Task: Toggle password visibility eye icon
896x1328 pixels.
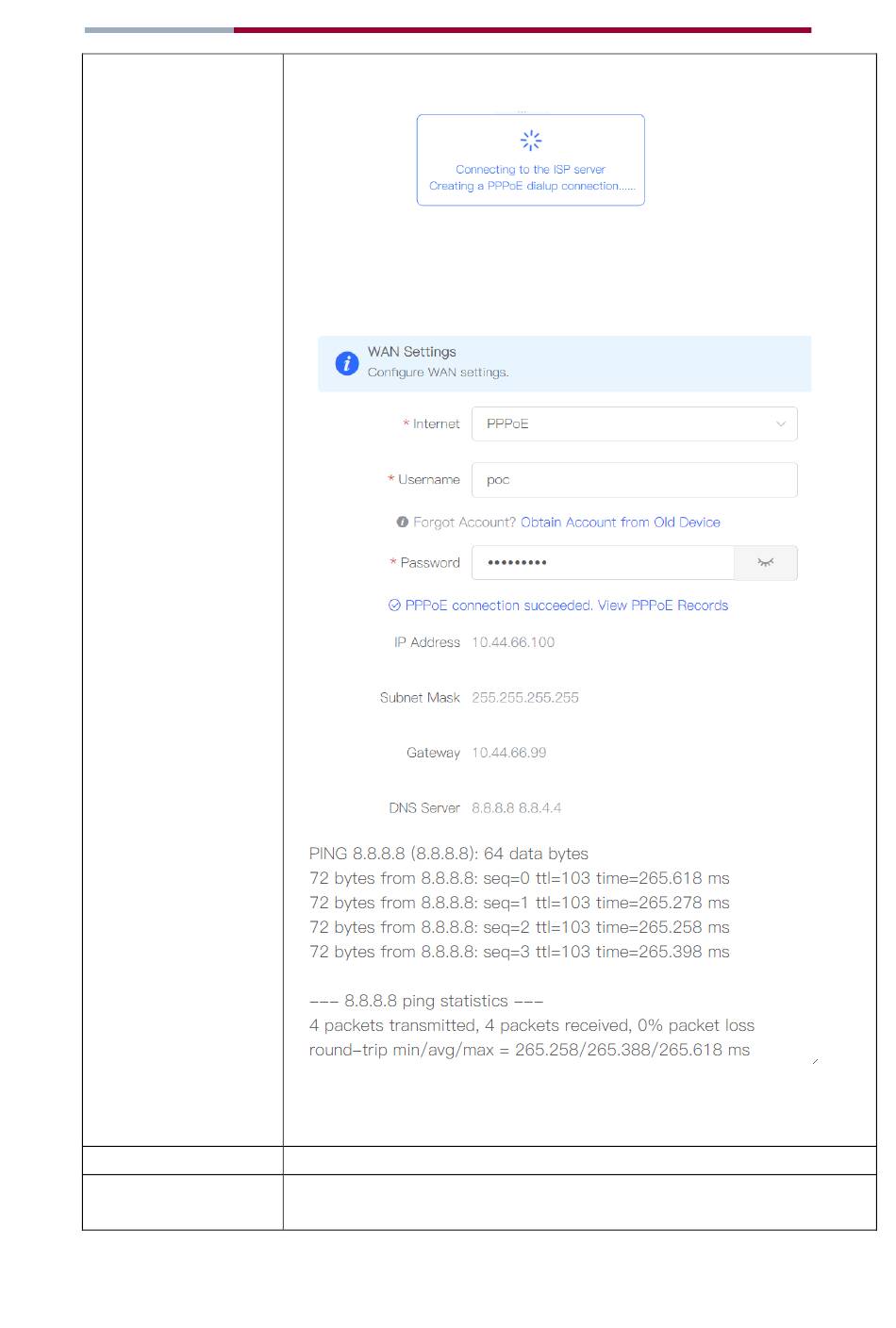Action: click(x=766, y=563)
